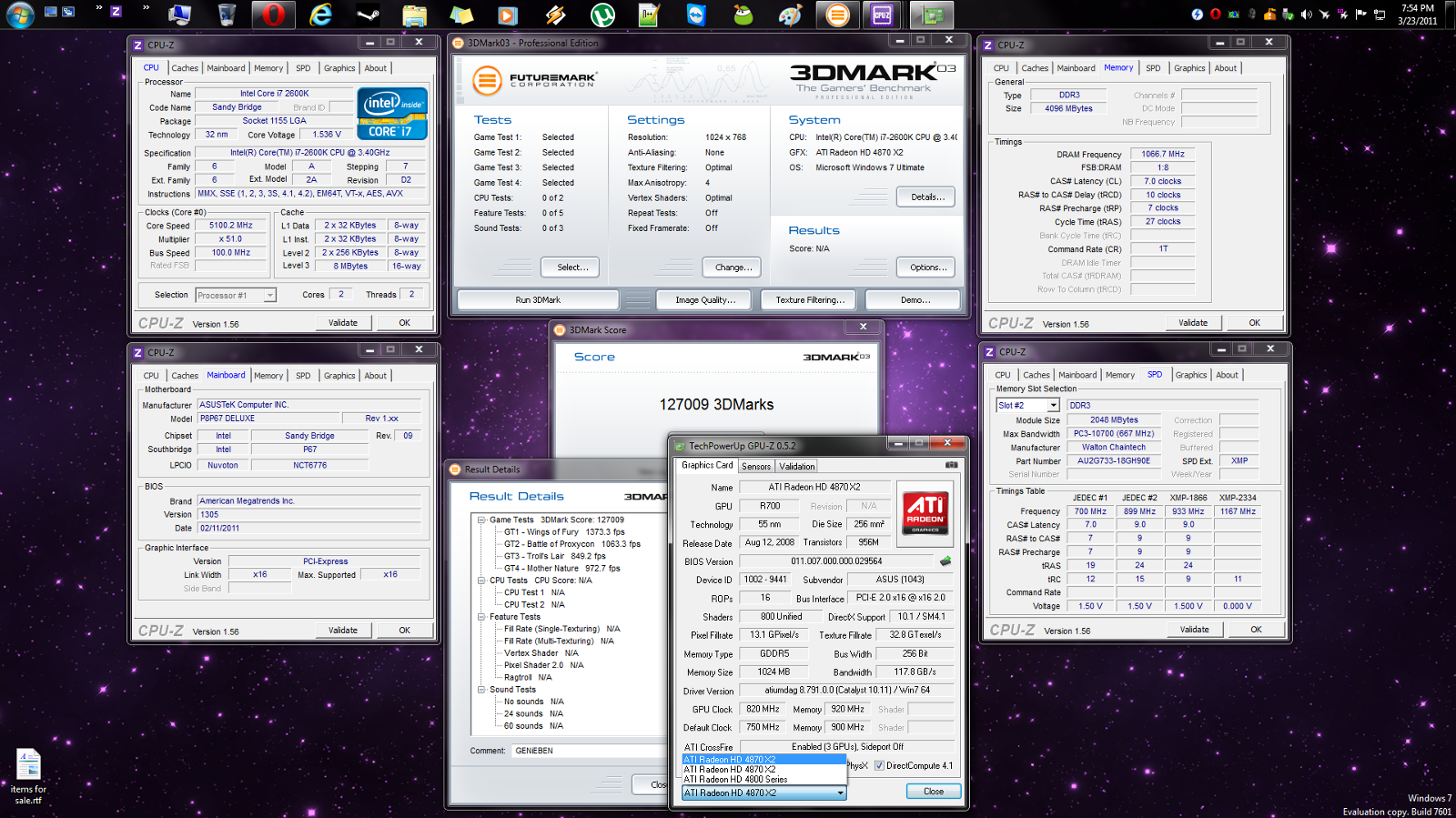Click the GPU-Z screenshot camera icon
Viewport: 1456px width, 818px height.
pos(951,465)
